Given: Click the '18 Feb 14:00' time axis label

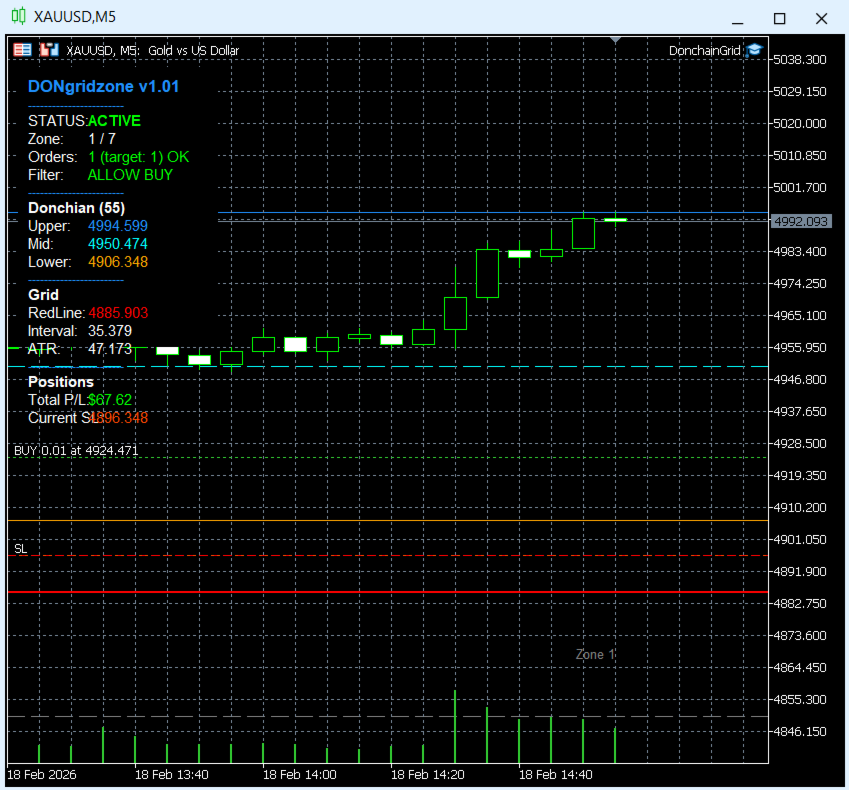Looking at the screenshot, I should click(x=300, y=775).
